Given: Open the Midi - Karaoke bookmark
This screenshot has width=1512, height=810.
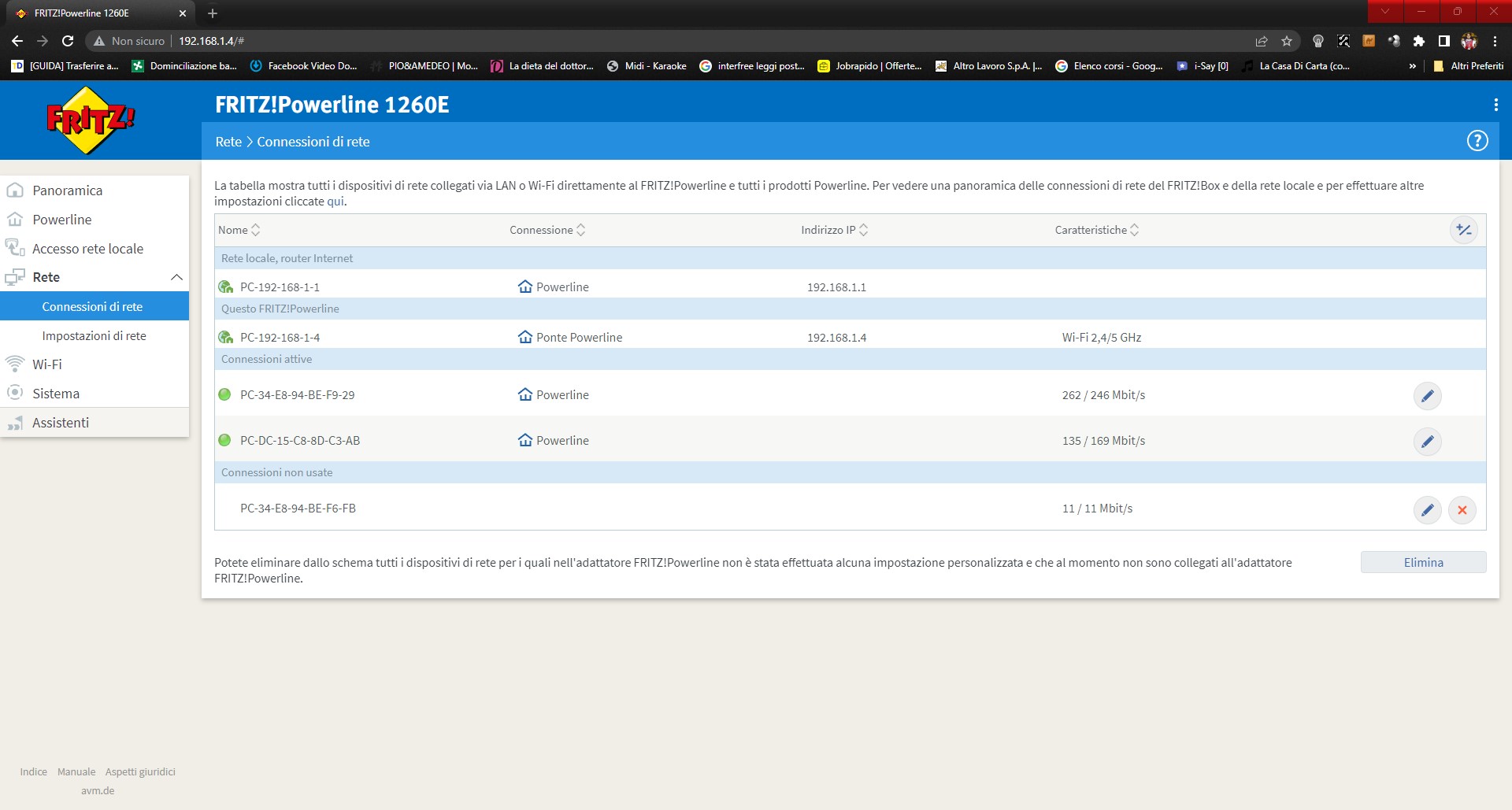Looking at the screenshot, I should tap(647, 66).
